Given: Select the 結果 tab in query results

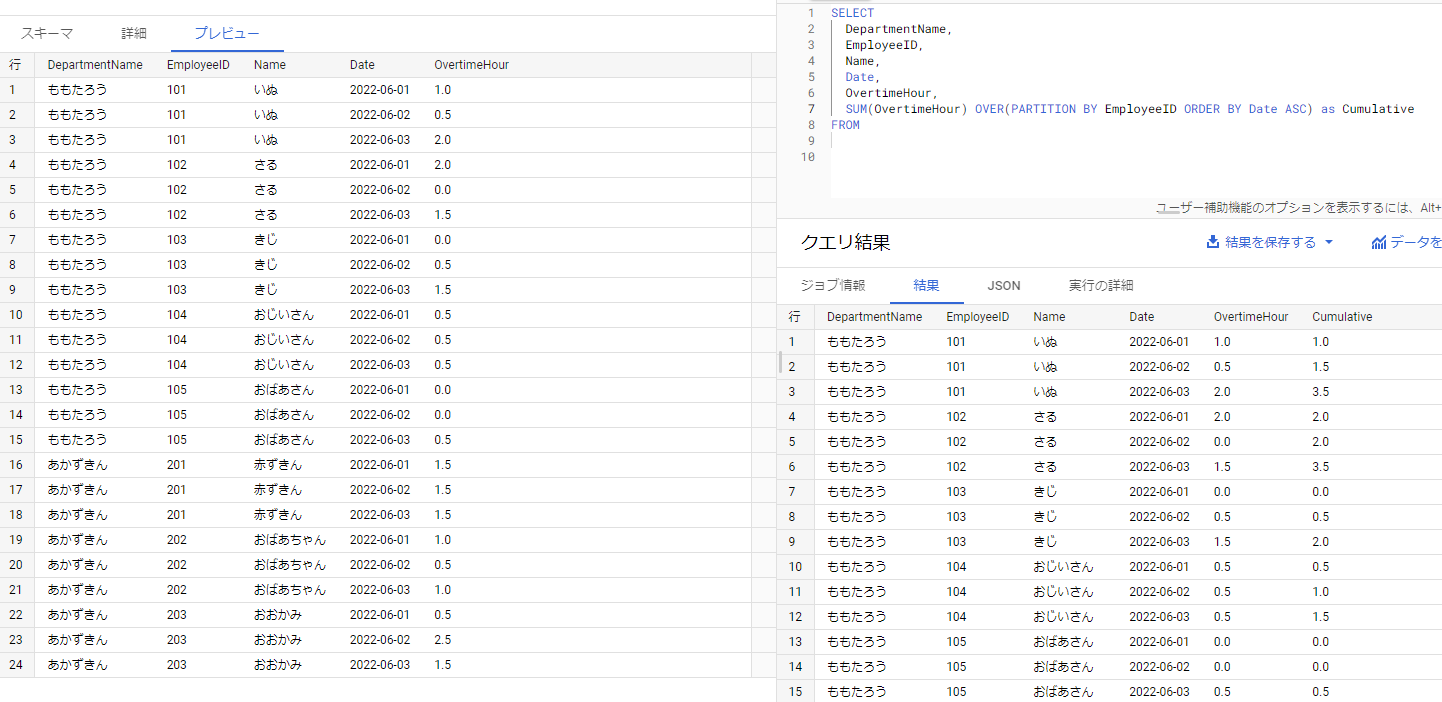Looking at the screenshot, I should point(926,285).
